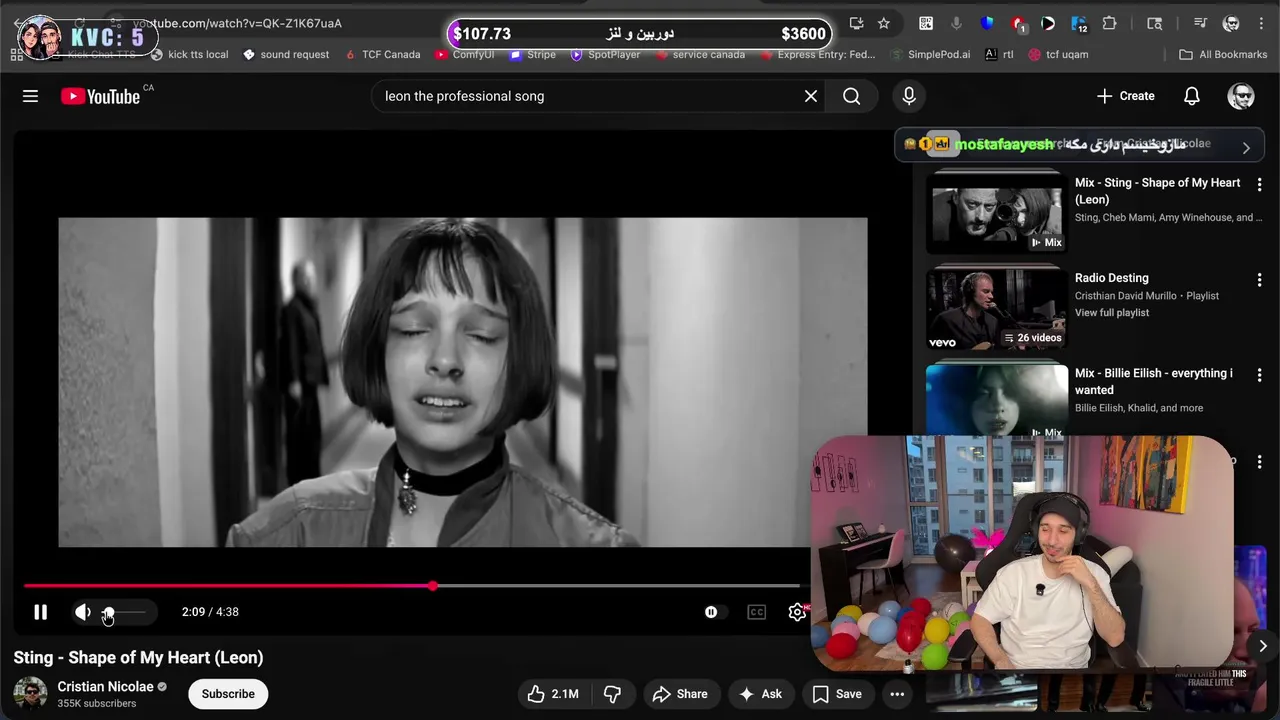Open options for Mix - Sting Shape of My Heart
This screenshot has height=720, width=1280.
pos(1259,184)
